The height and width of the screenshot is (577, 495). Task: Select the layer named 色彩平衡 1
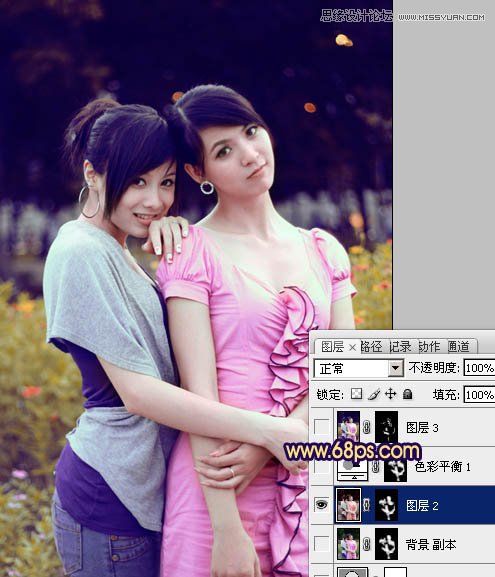point(443,467)
